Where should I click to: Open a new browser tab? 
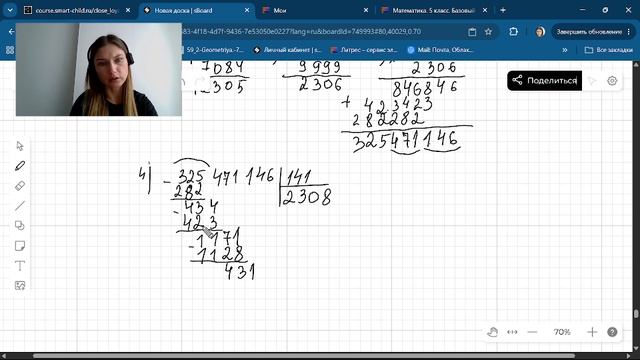(x=503, y=10)
